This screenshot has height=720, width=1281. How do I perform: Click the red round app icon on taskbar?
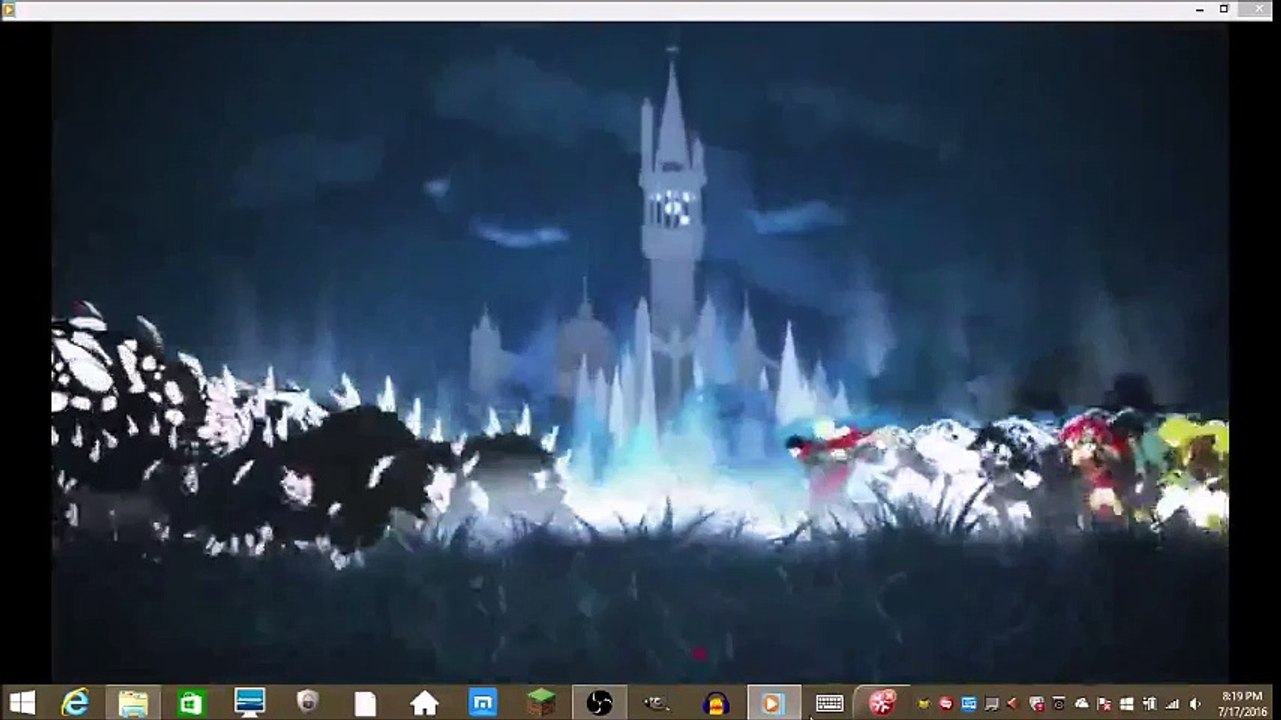coord(882,703)
